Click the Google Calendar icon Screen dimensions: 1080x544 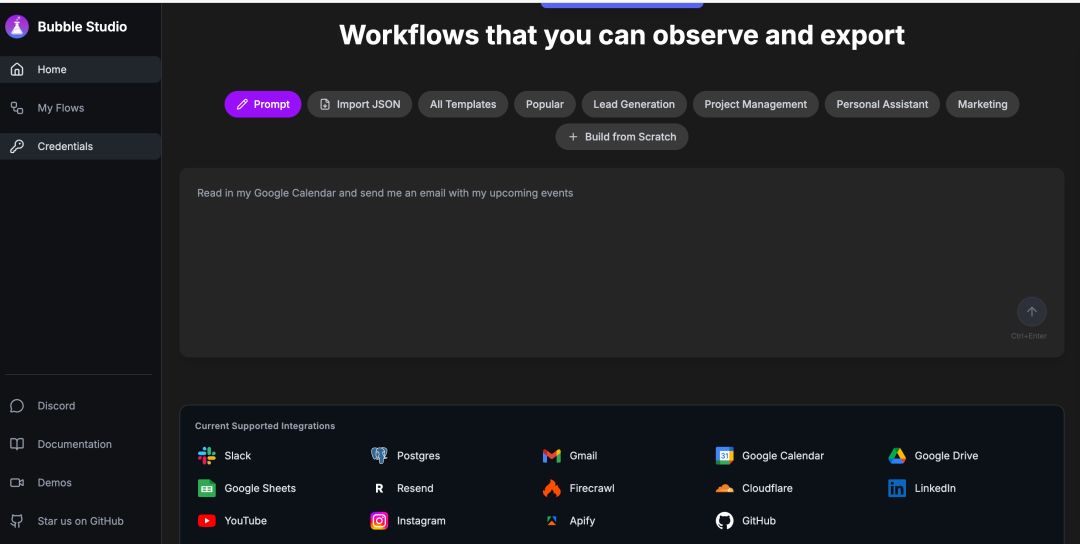(725, 455)
